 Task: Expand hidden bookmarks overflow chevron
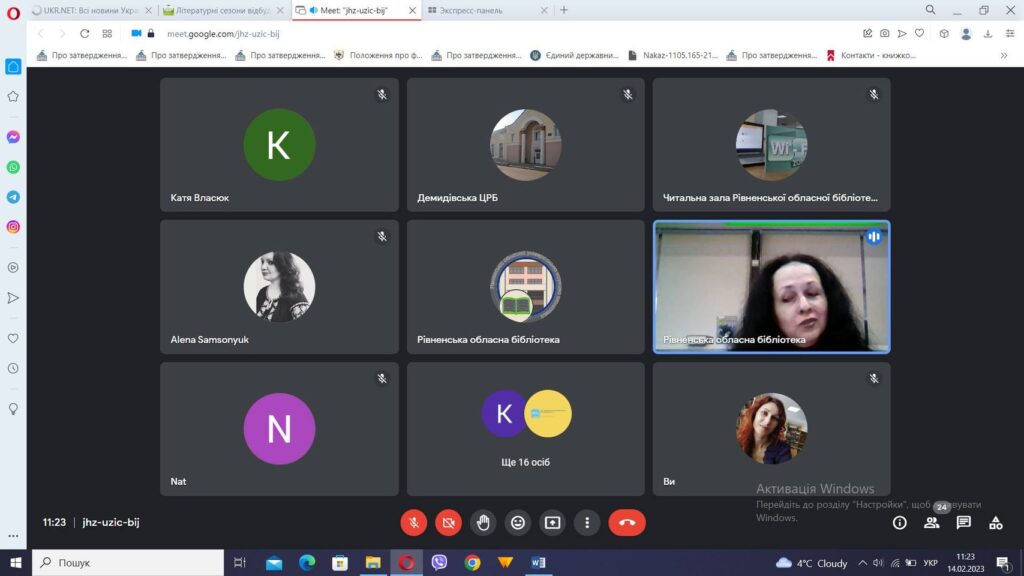point(1004,56)
